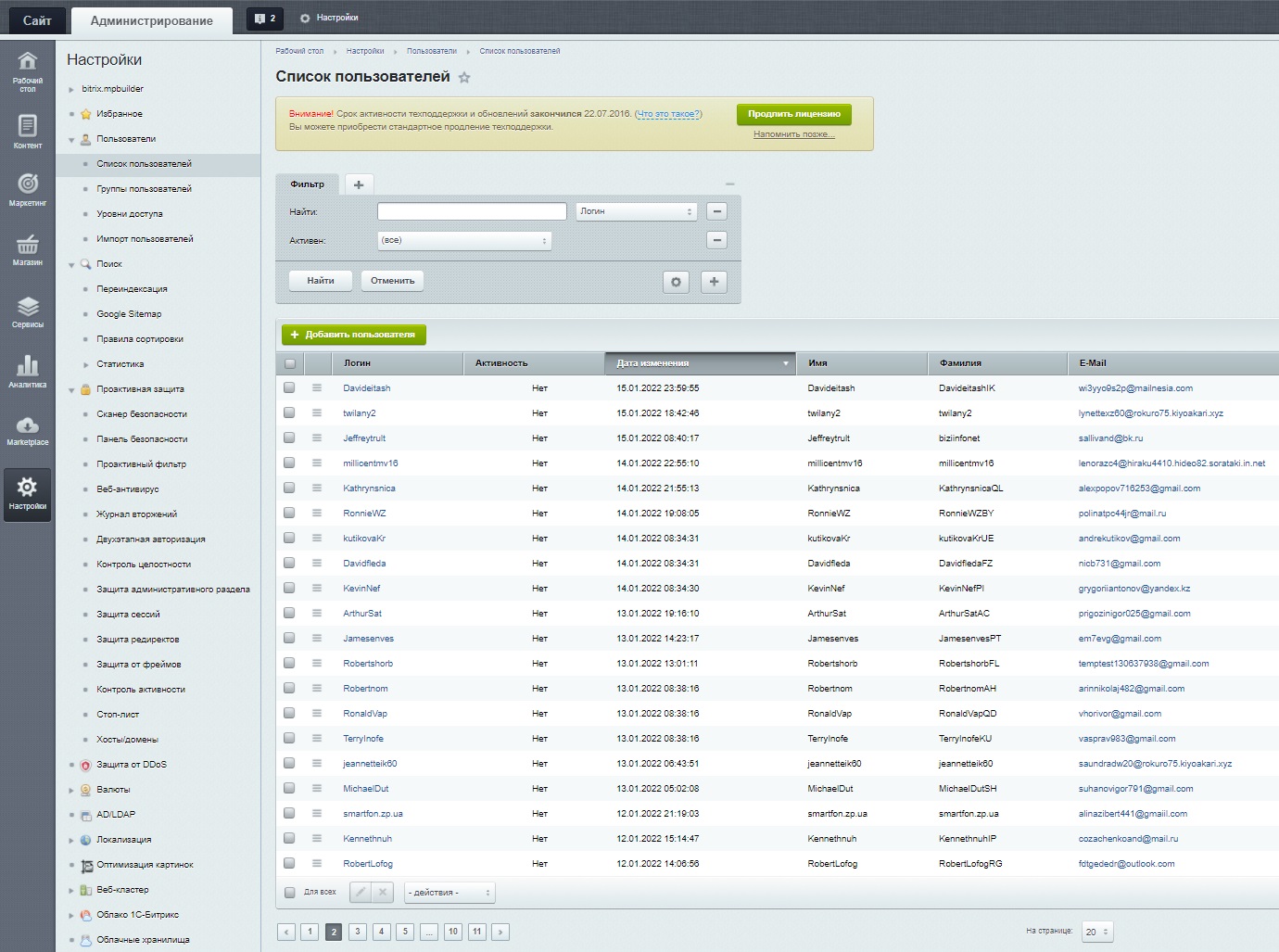This screenshot has width=1279, height=952.
Task: Click the Найти filter button
Action: coord(321,281)
